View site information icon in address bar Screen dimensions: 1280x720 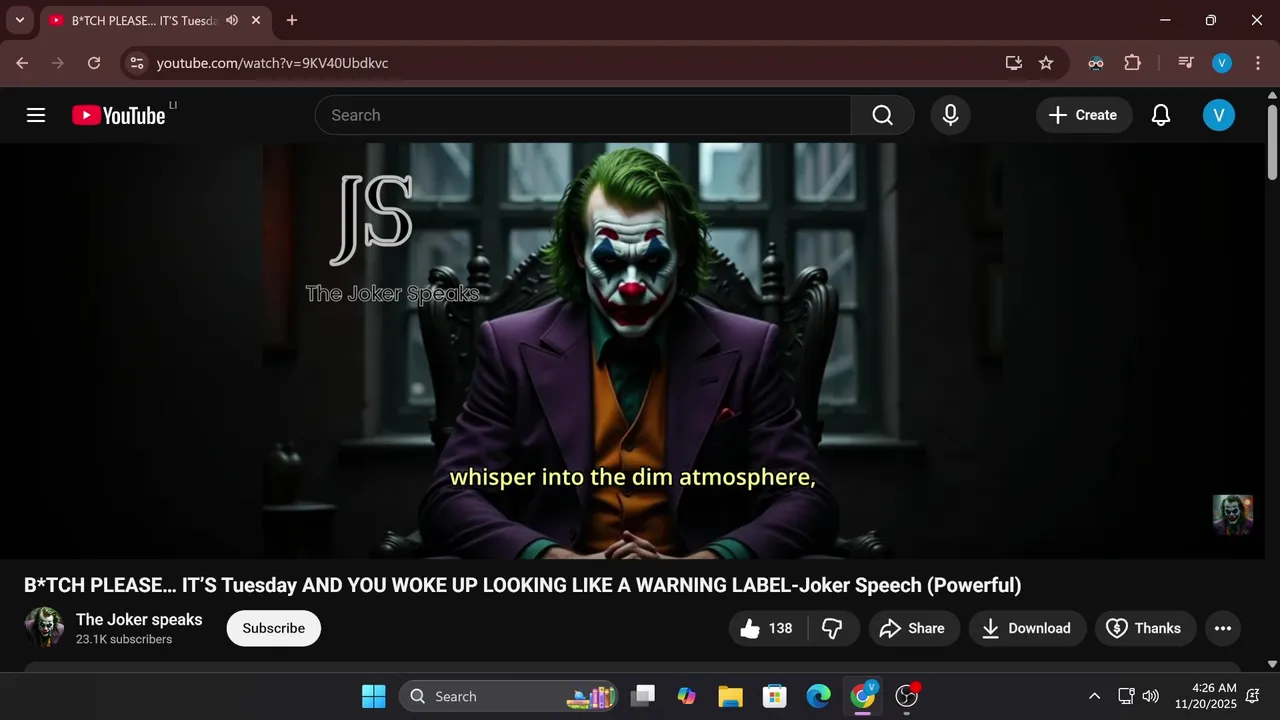coord(137,63)
